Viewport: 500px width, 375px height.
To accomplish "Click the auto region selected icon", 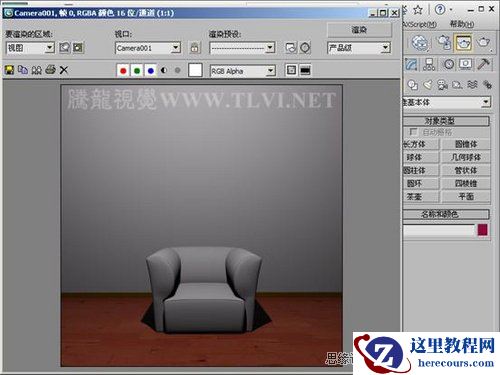I will (78, 48).
